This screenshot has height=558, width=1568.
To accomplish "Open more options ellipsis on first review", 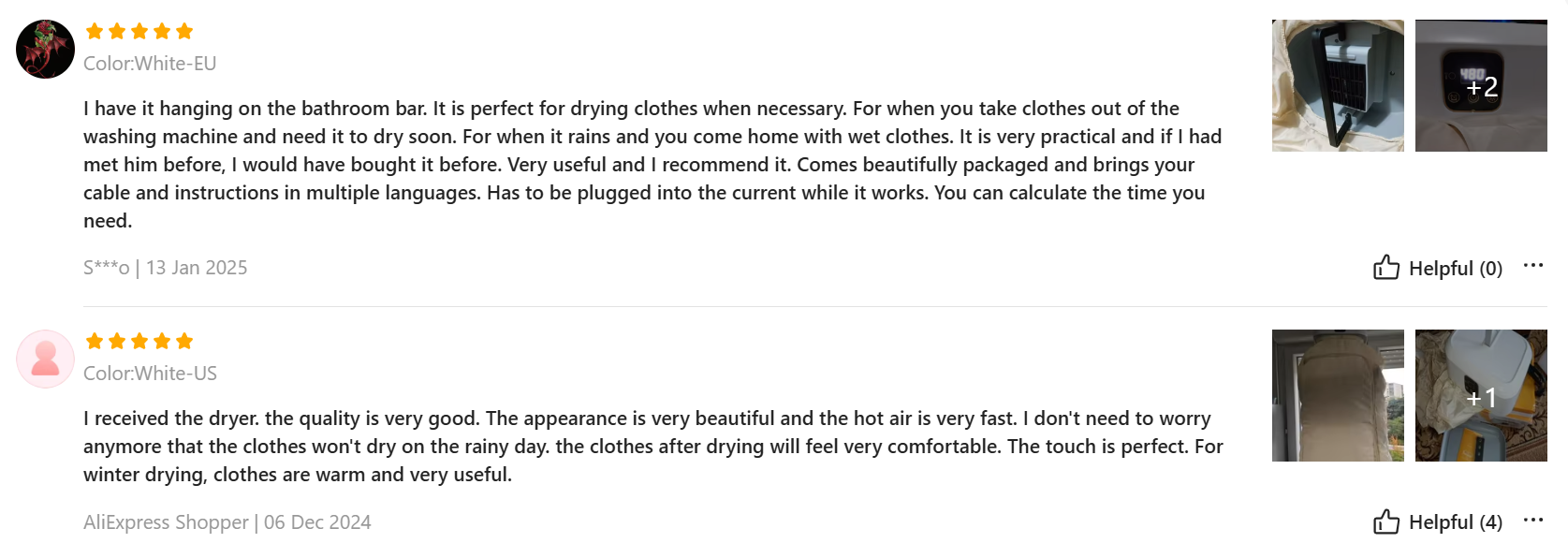I will pos(1533,266).
